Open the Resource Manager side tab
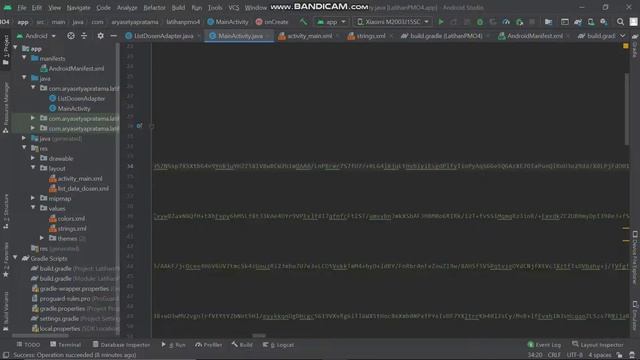The height and width of the screenshot is (360, 640). coord(5,108)
